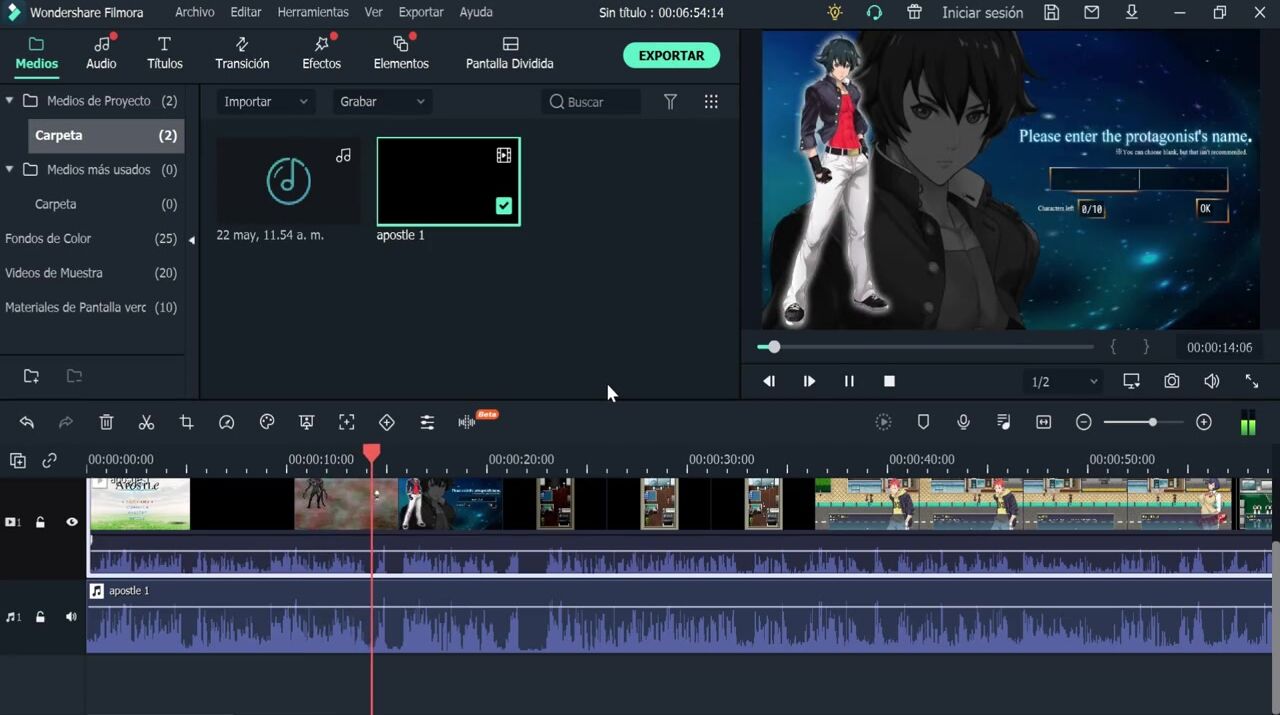The height and width of the screenshot is (715, 1280).
Task: Open the Editar menu
Action: 246,12
